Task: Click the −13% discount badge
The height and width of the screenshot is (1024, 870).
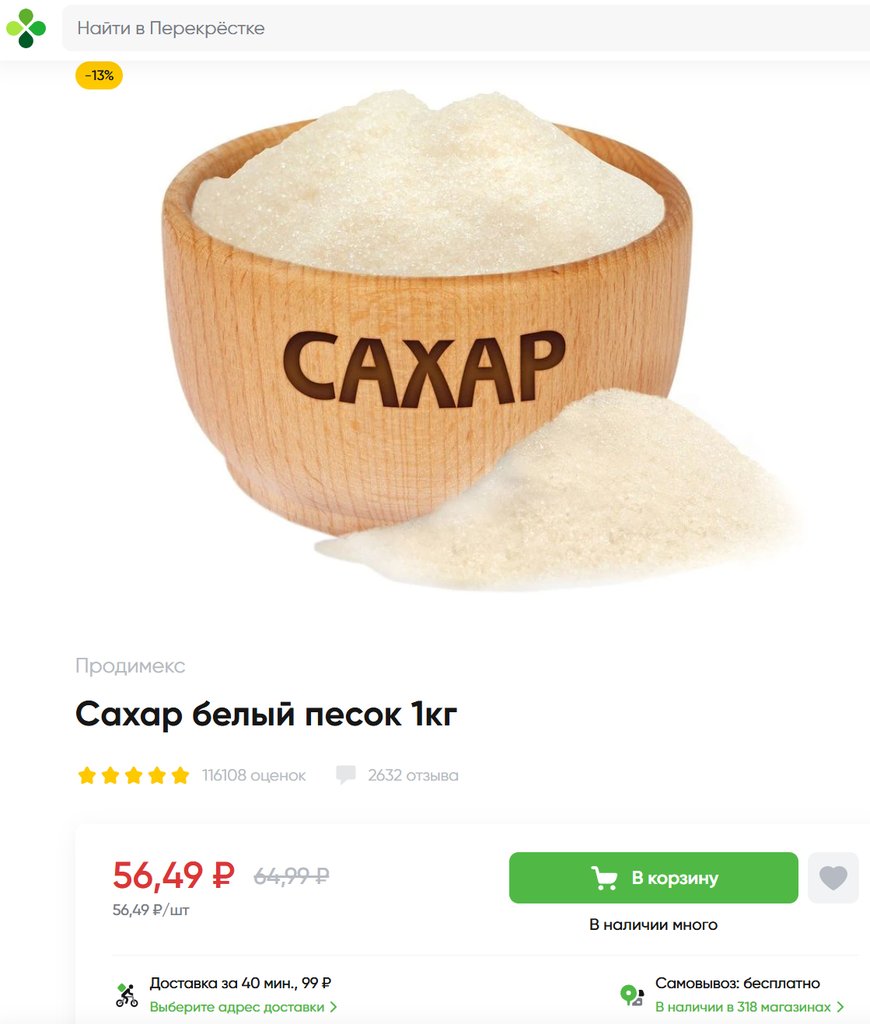Action: 99,76
